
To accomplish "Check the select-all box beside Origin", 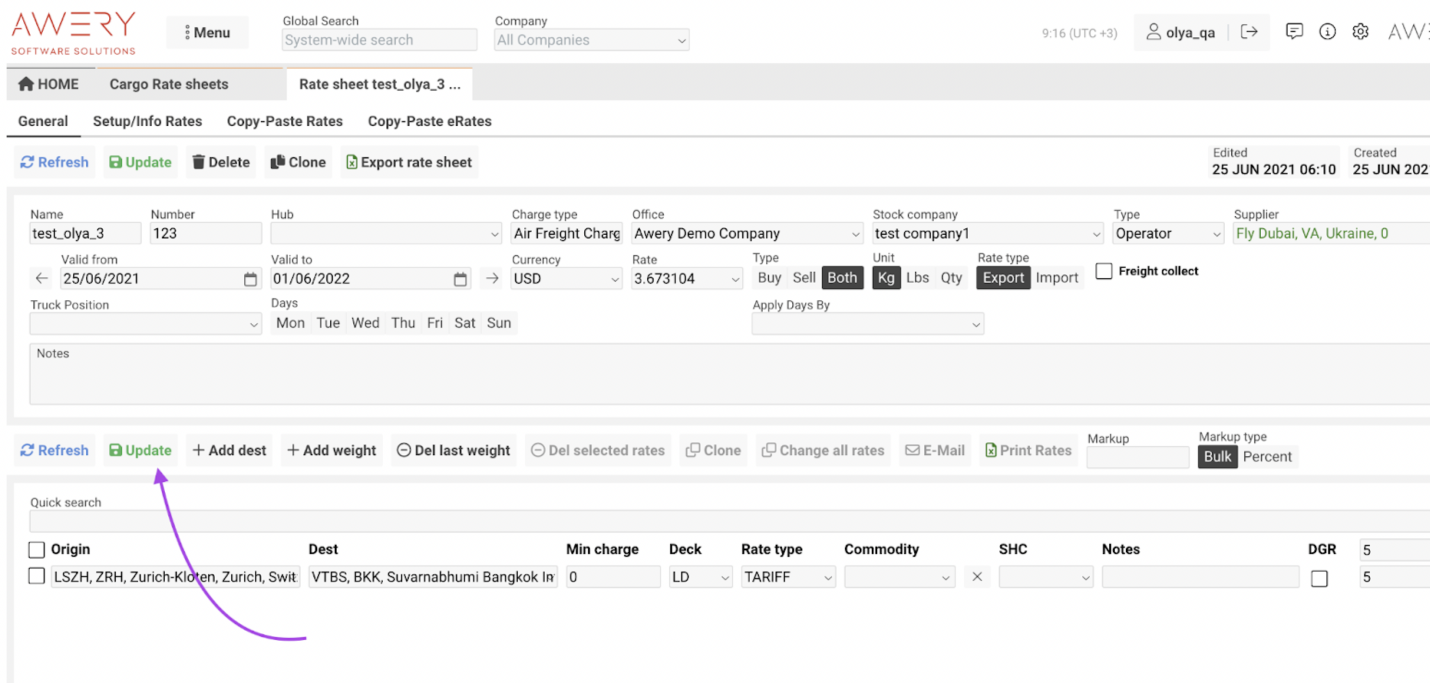I will [37, 549].
